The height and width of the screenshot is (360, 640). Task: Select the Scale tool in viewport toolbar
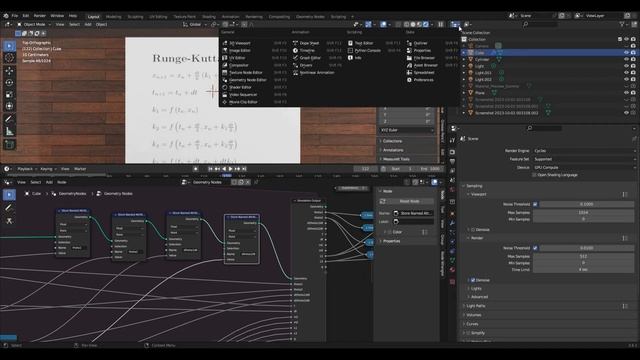tap(9, 94)
